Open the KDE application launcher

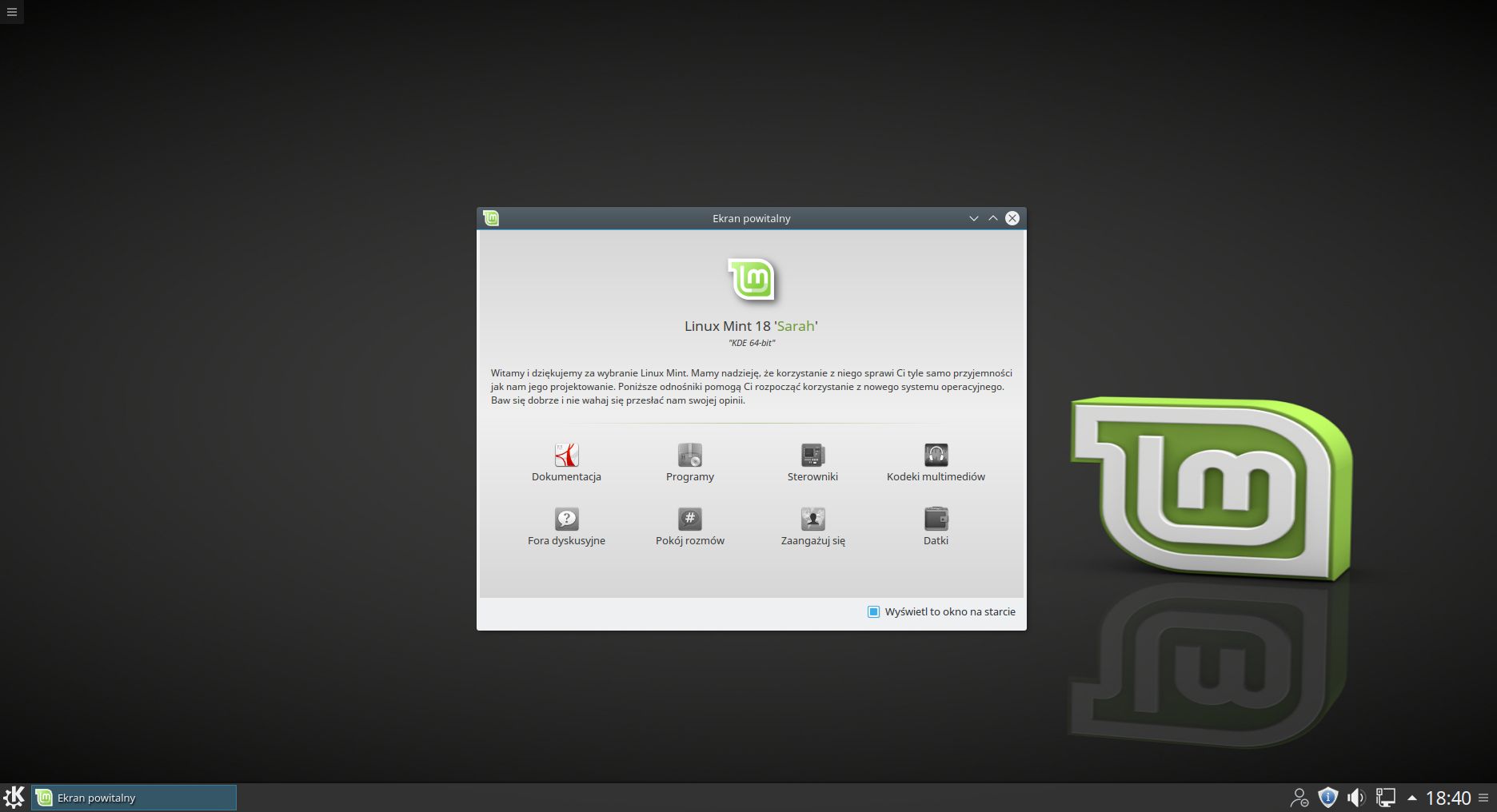pos(14,797)
